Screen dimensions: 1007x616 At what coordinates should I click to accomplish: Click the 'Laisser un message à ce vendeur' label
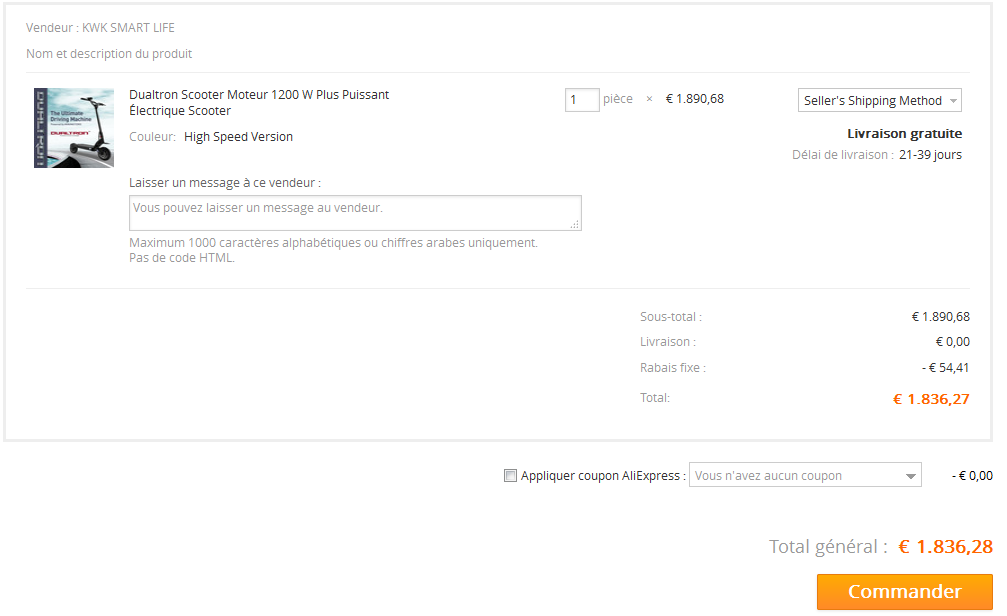[x=225, y=183]
